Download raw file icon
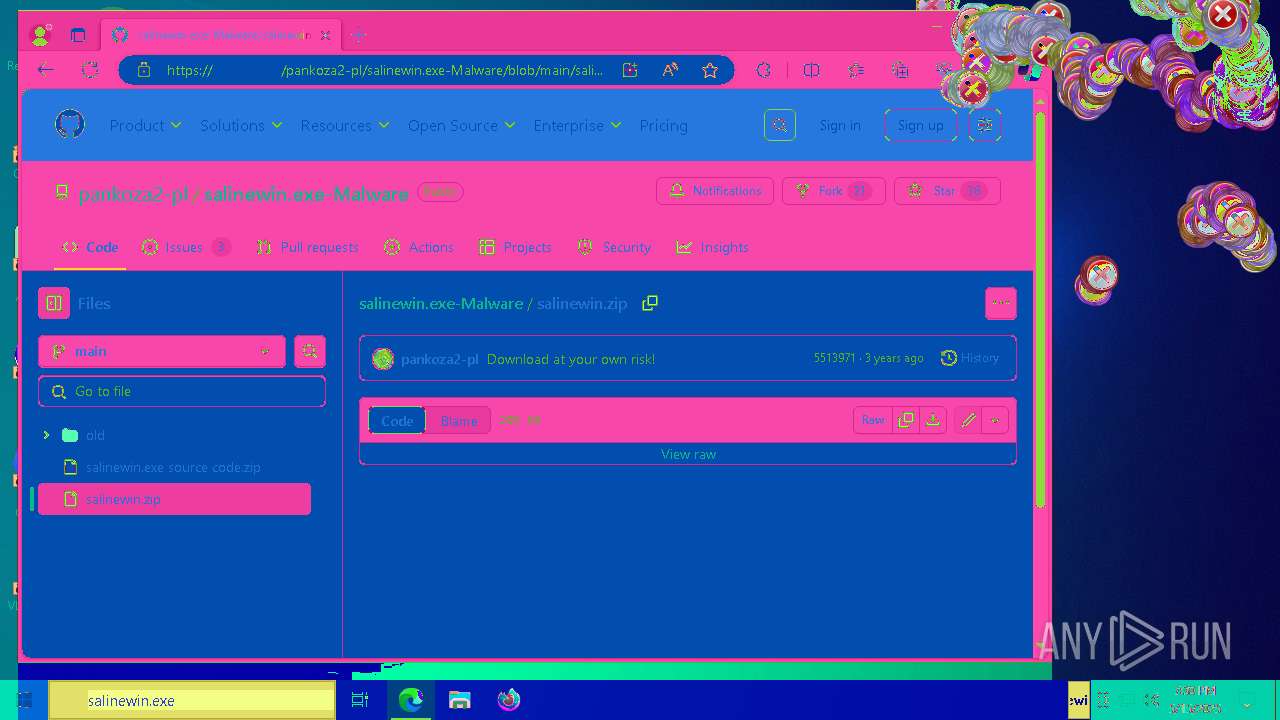Viewport: 1280px width, 720px height. coord(933,420)
